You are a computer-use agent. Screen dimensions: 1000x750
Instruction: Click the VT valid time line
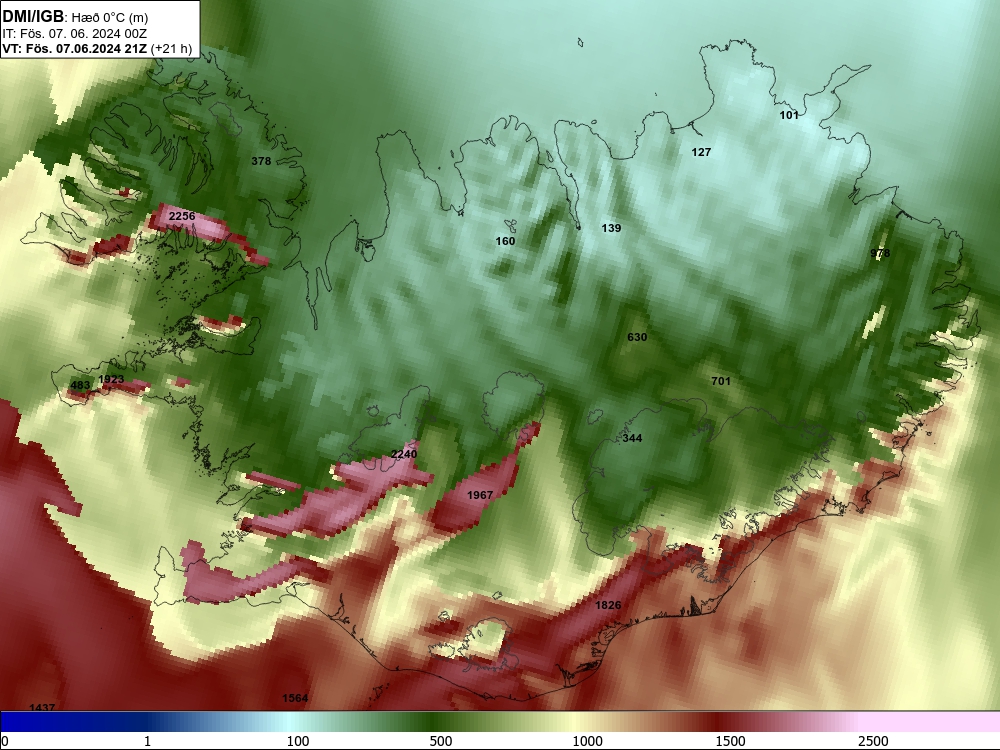(x=98, y=48)
